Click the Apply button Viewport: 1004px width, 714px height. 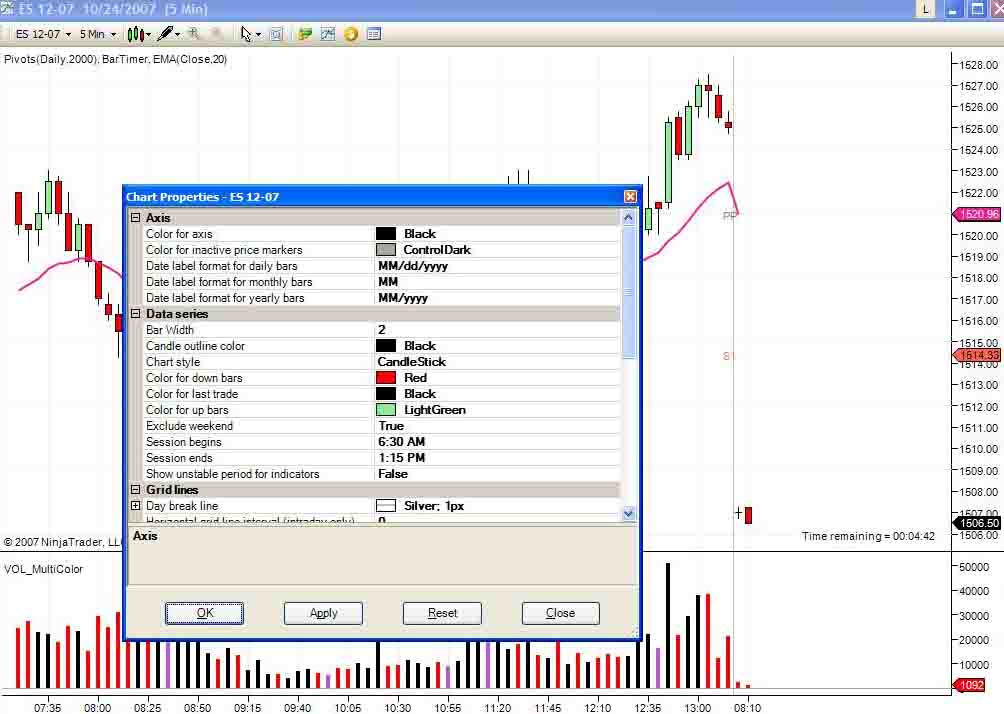coord(323,613)
